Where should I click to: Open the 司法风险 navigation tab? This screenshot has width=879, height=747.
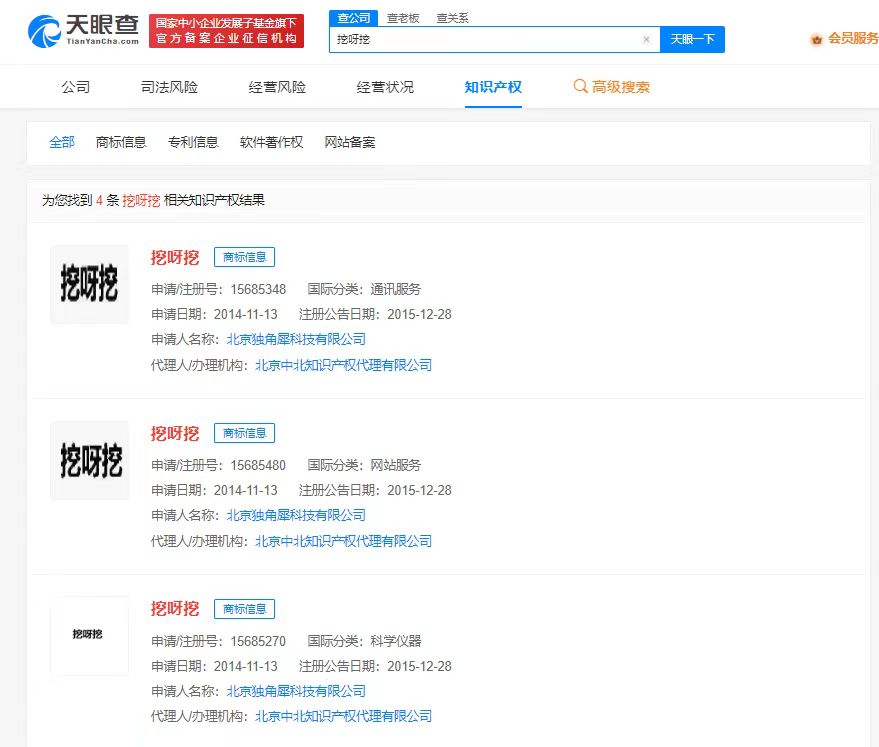(x=169, y=87)
